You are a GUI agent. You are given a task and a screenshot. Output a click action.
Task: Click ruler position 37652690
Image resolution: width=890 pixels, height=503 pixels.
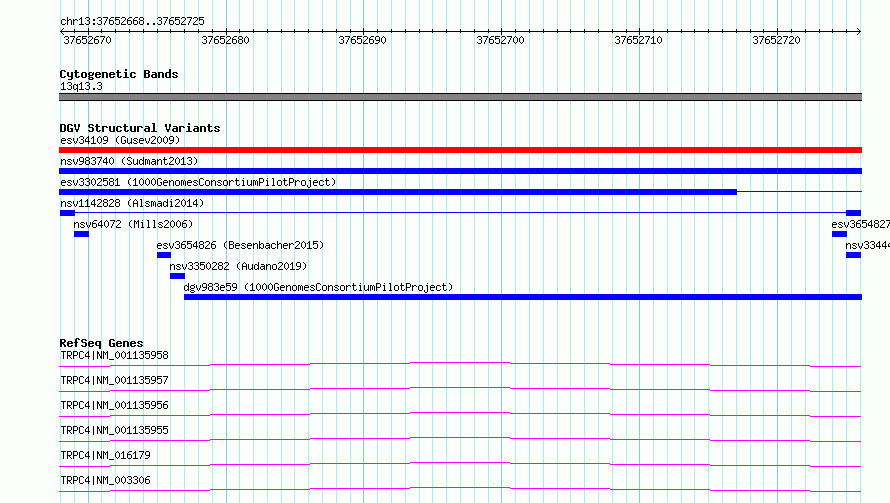362,40
